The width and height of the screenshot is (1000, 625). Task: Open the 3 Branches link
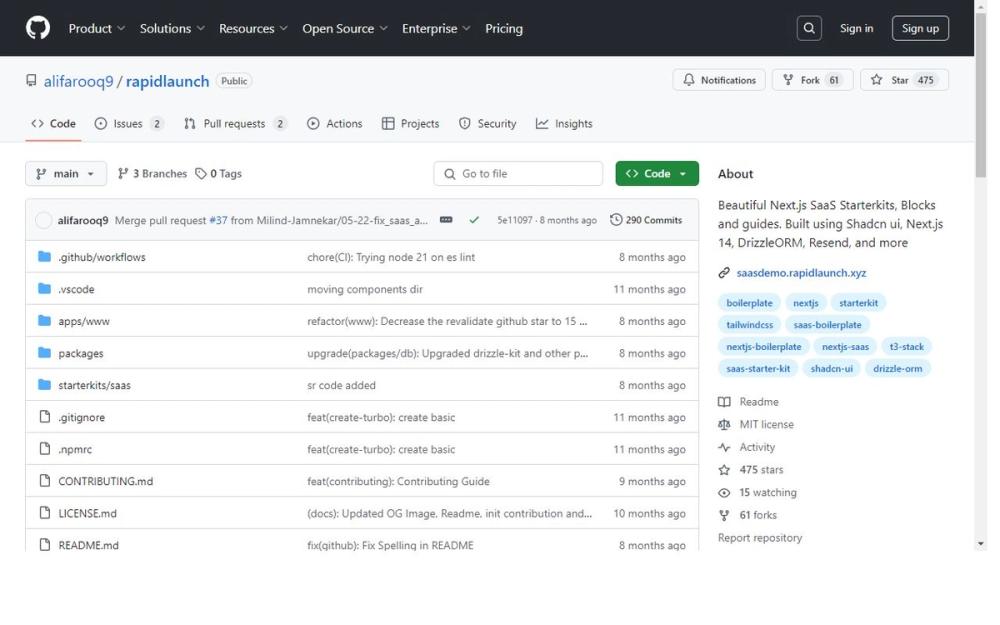(x=152, y=173)
